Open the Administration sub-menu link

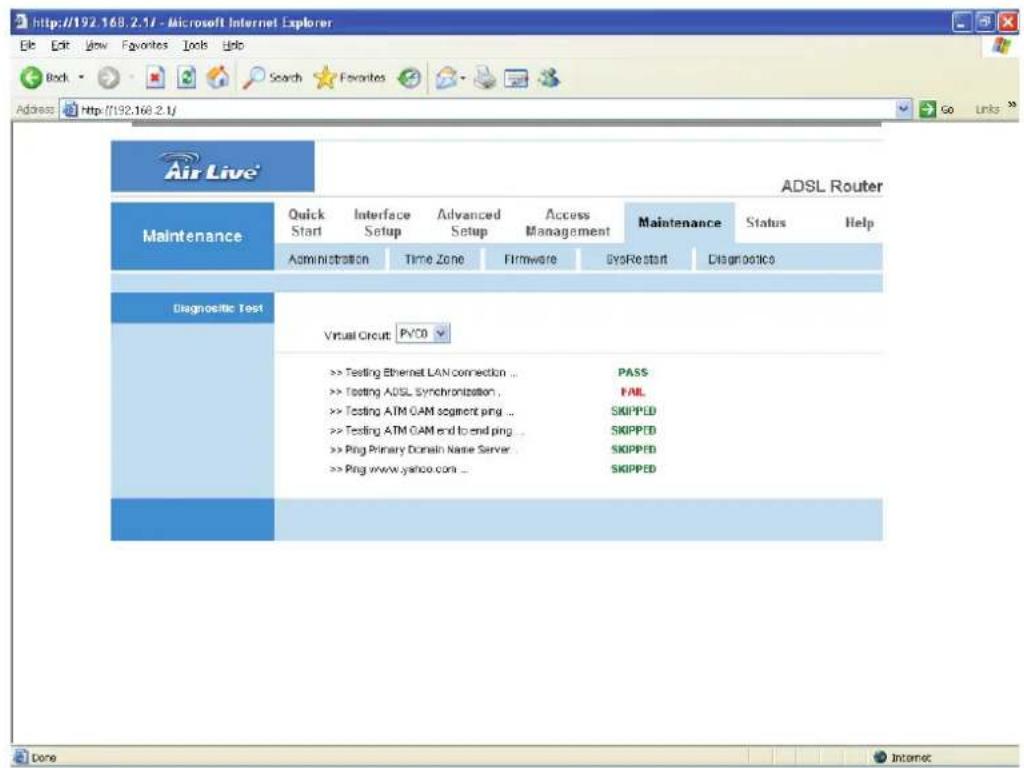click(328, 259)
